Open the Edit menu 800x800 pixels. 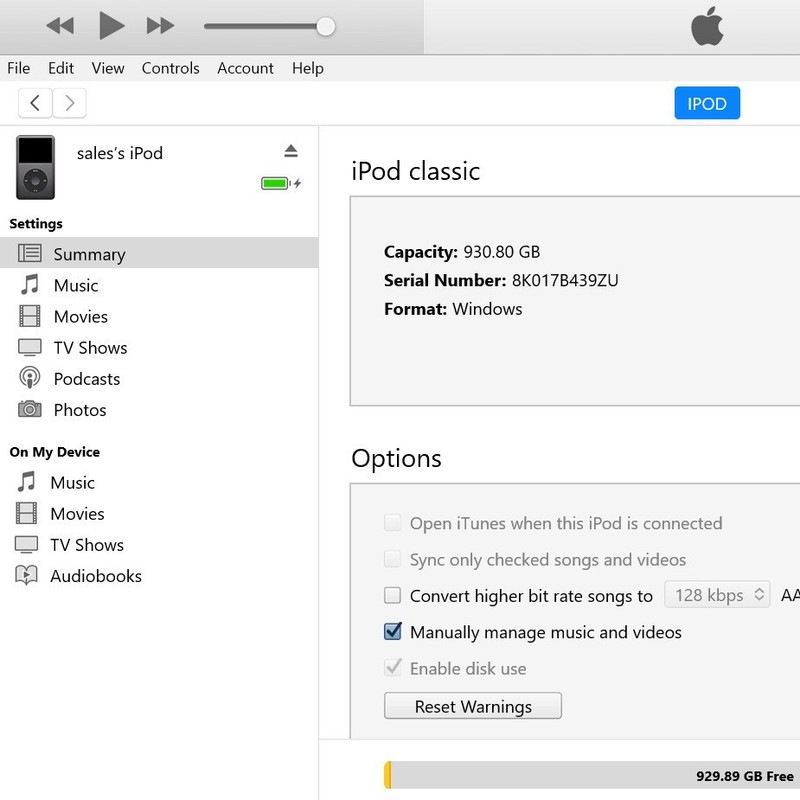point(61,68)
